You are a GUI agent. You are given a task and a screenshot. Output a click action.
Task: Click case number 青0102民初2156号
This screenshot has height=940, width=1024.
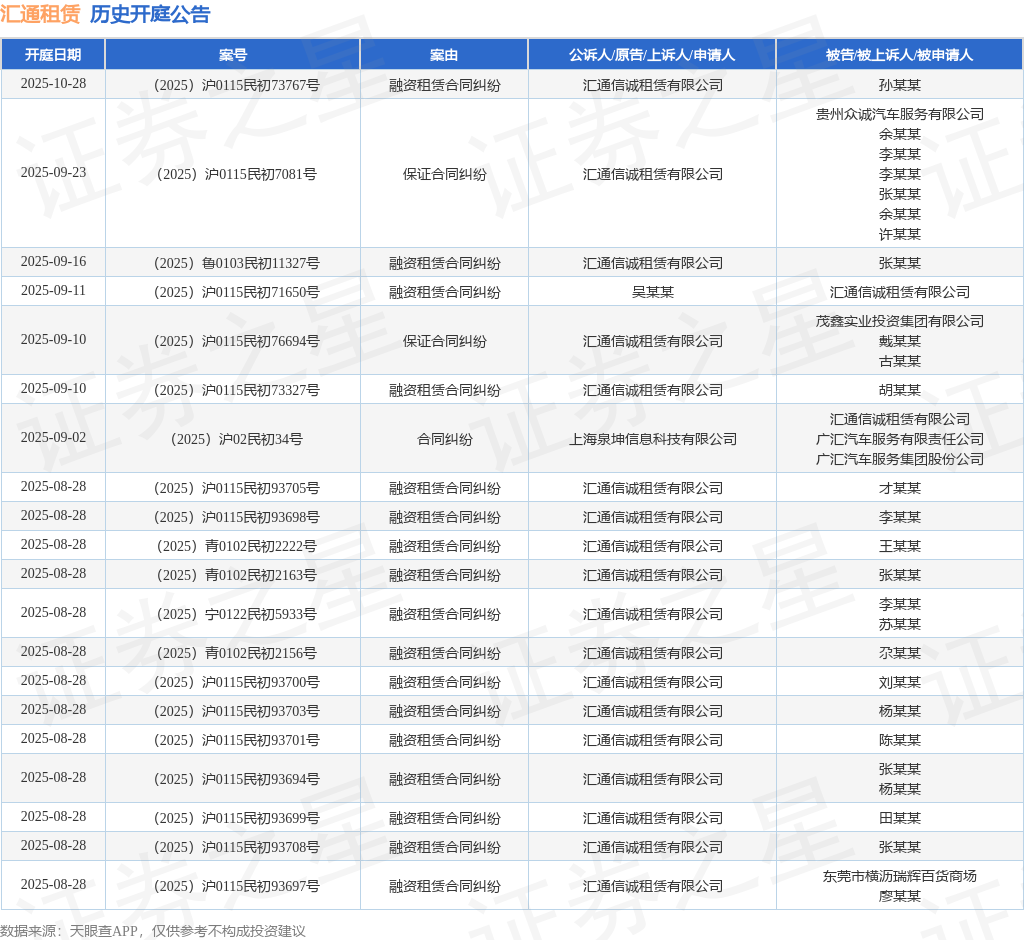236,653
